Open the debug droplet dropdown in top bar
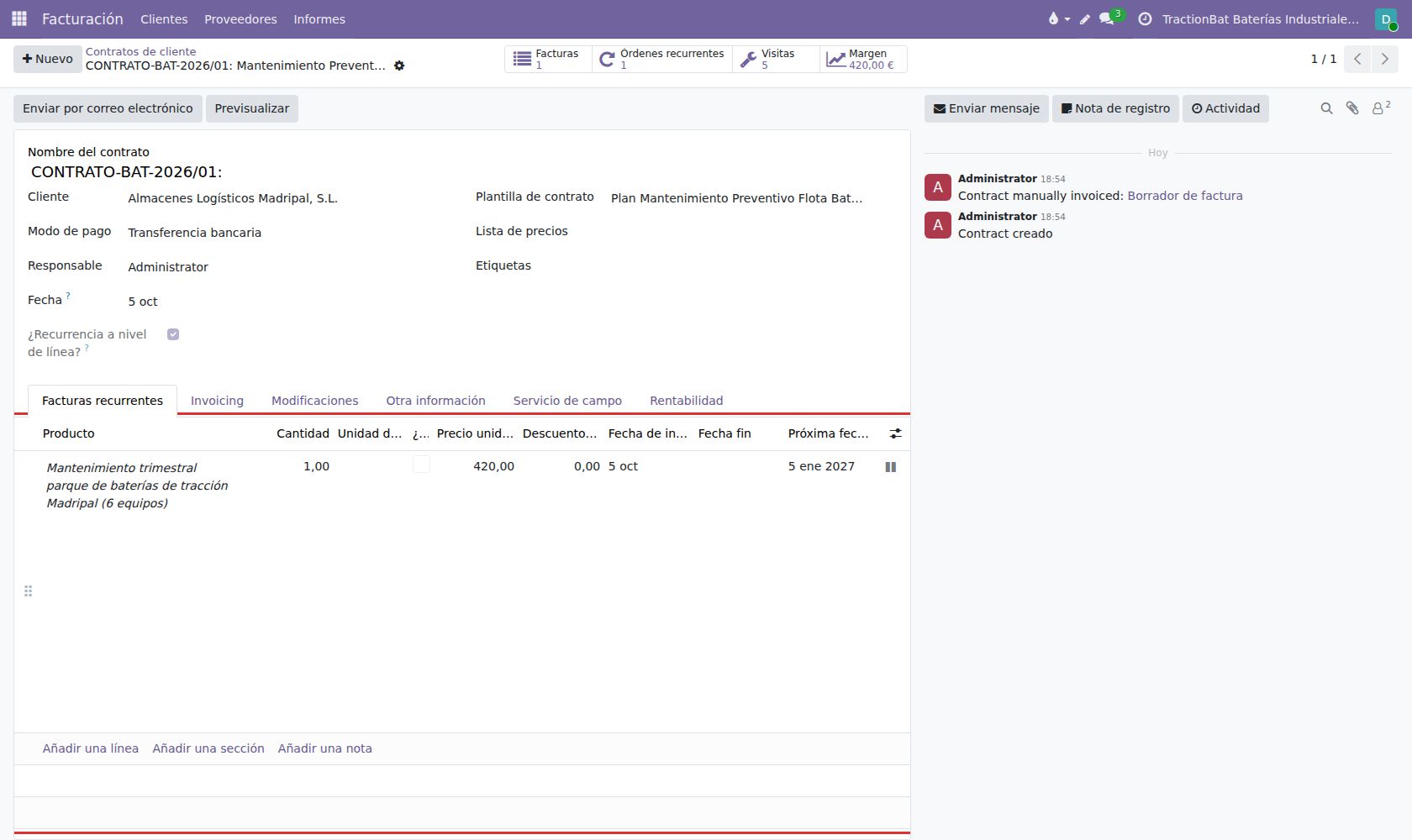The height and width of the screenshot is (840, 1412). [1059, 18]
